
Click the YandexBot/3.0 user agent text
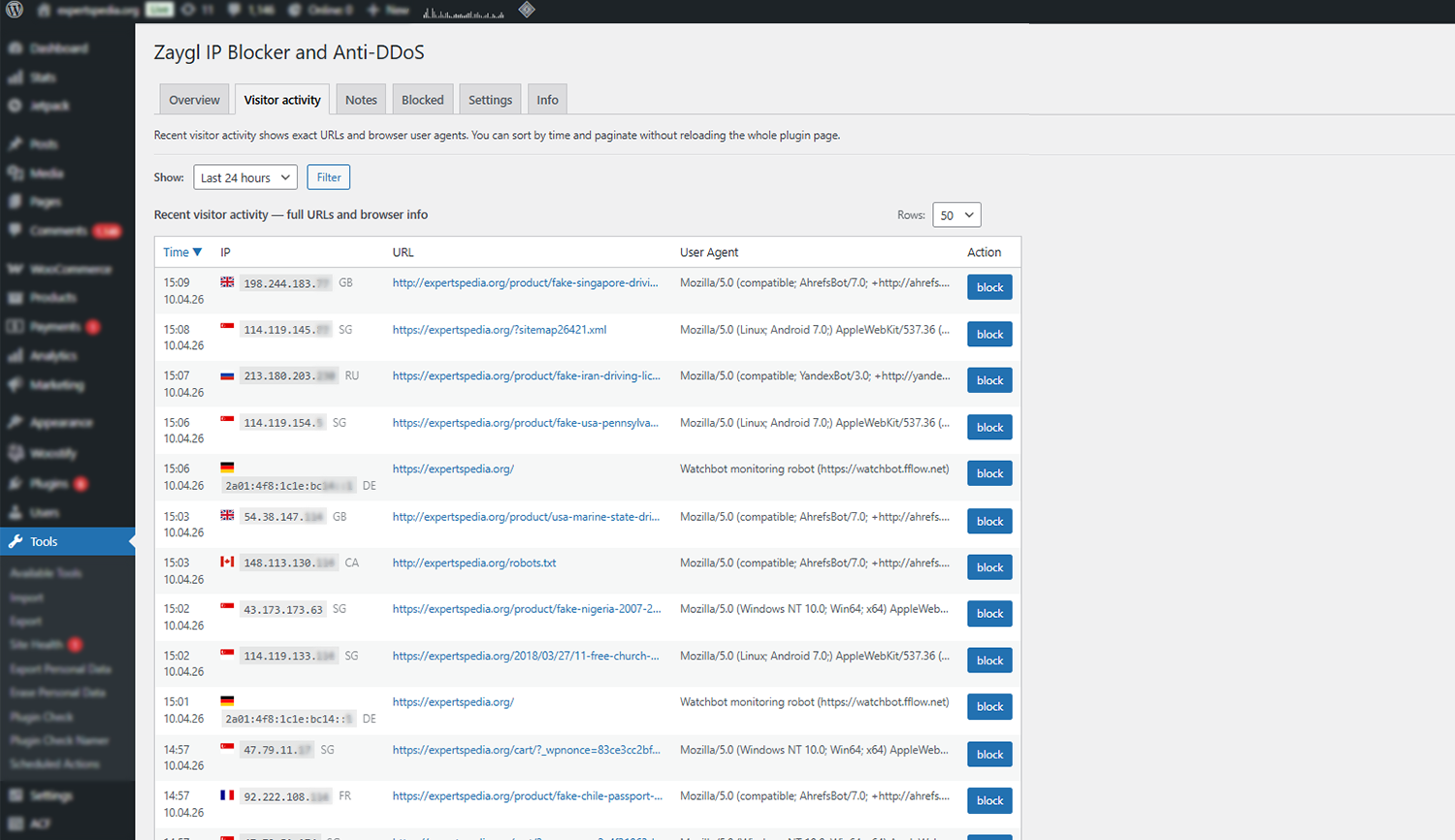815,375
